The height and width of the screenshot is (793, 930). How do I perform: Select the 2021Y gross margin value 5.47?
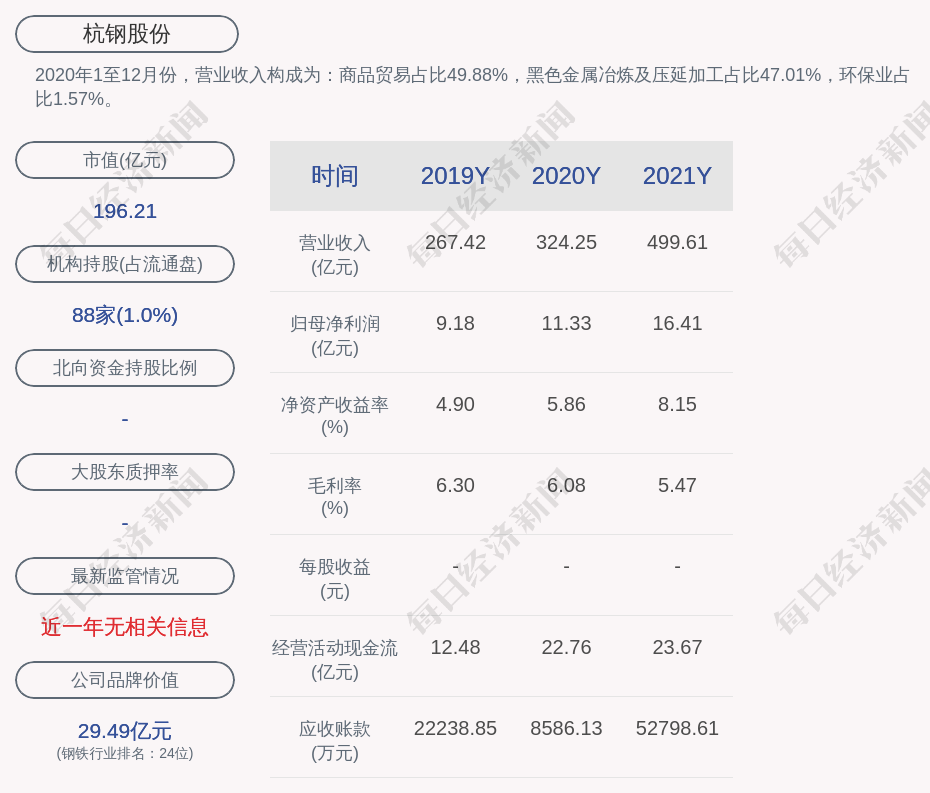pyautogui.click(x=677, y=485)
